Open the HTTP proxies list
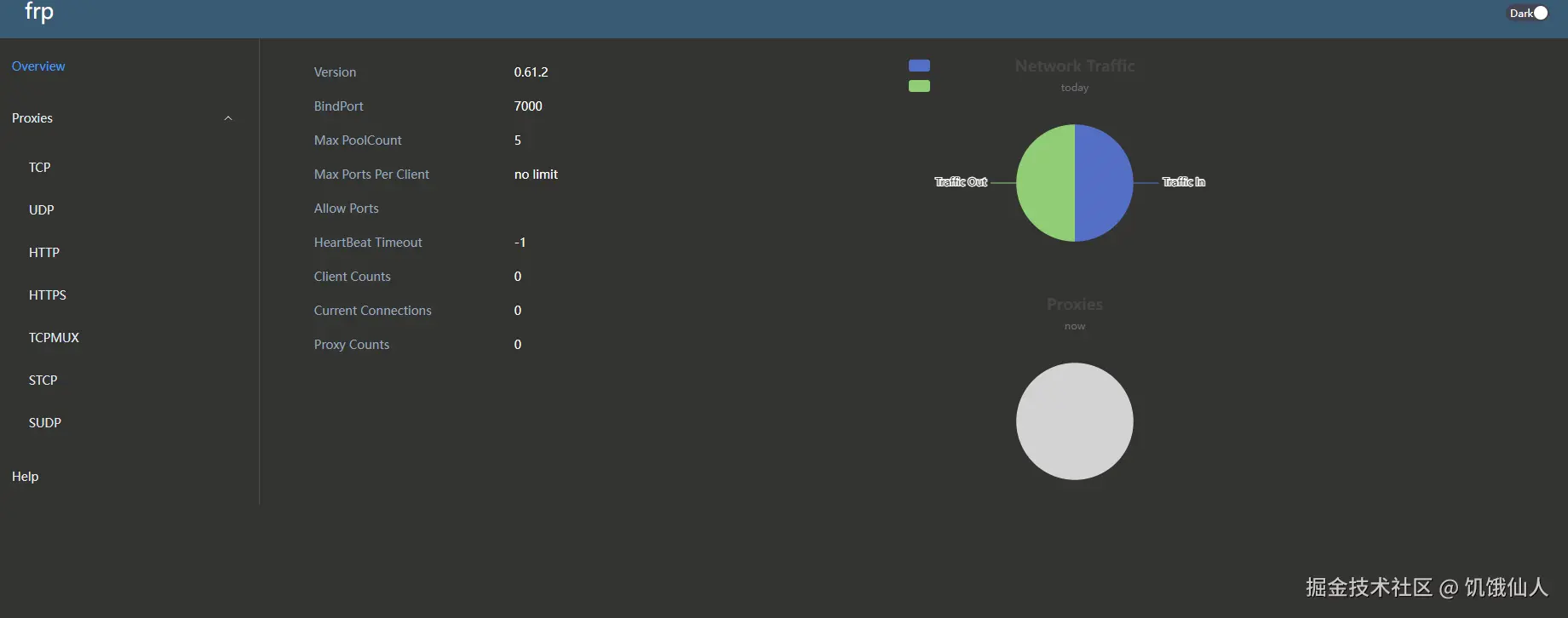 [44, 253]
